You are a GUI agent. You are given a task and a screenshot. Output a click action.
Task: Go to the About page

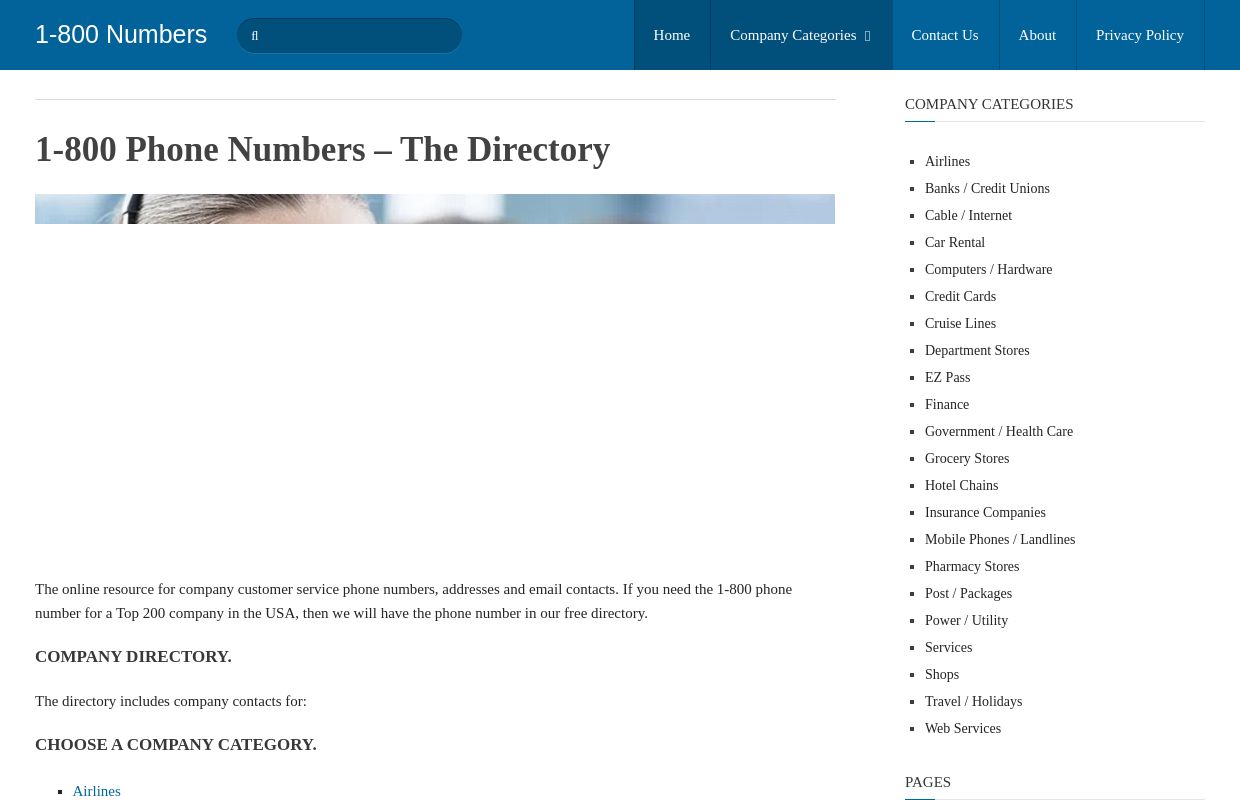tap(1037, 35)
